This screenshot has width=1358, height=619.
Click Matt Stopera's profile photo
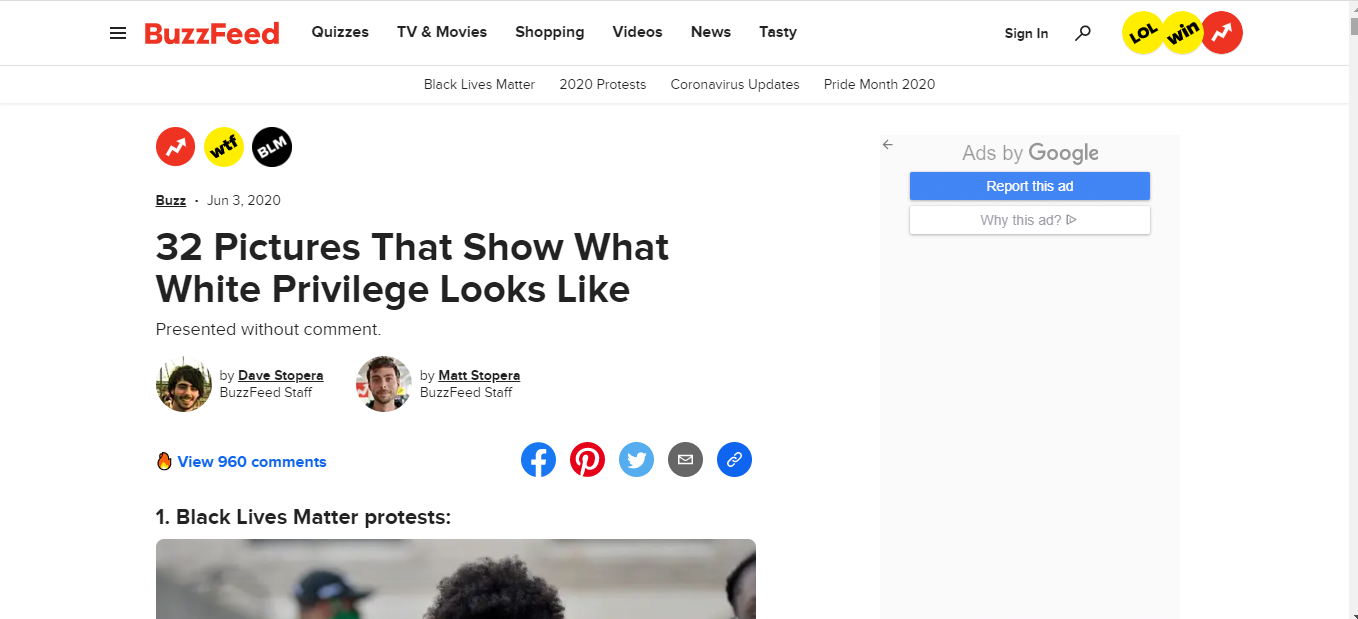point(384,384)
